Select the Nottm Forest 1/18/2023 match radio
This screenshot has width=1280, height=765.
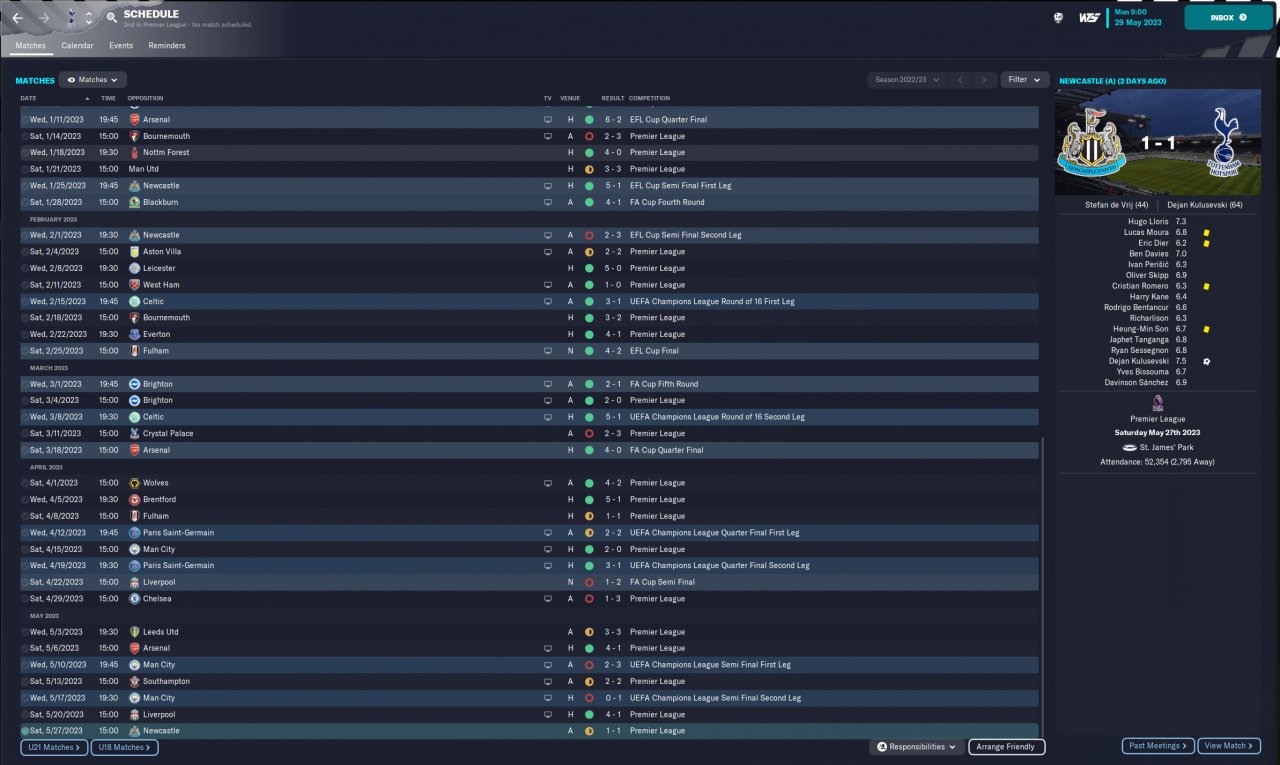25,153
